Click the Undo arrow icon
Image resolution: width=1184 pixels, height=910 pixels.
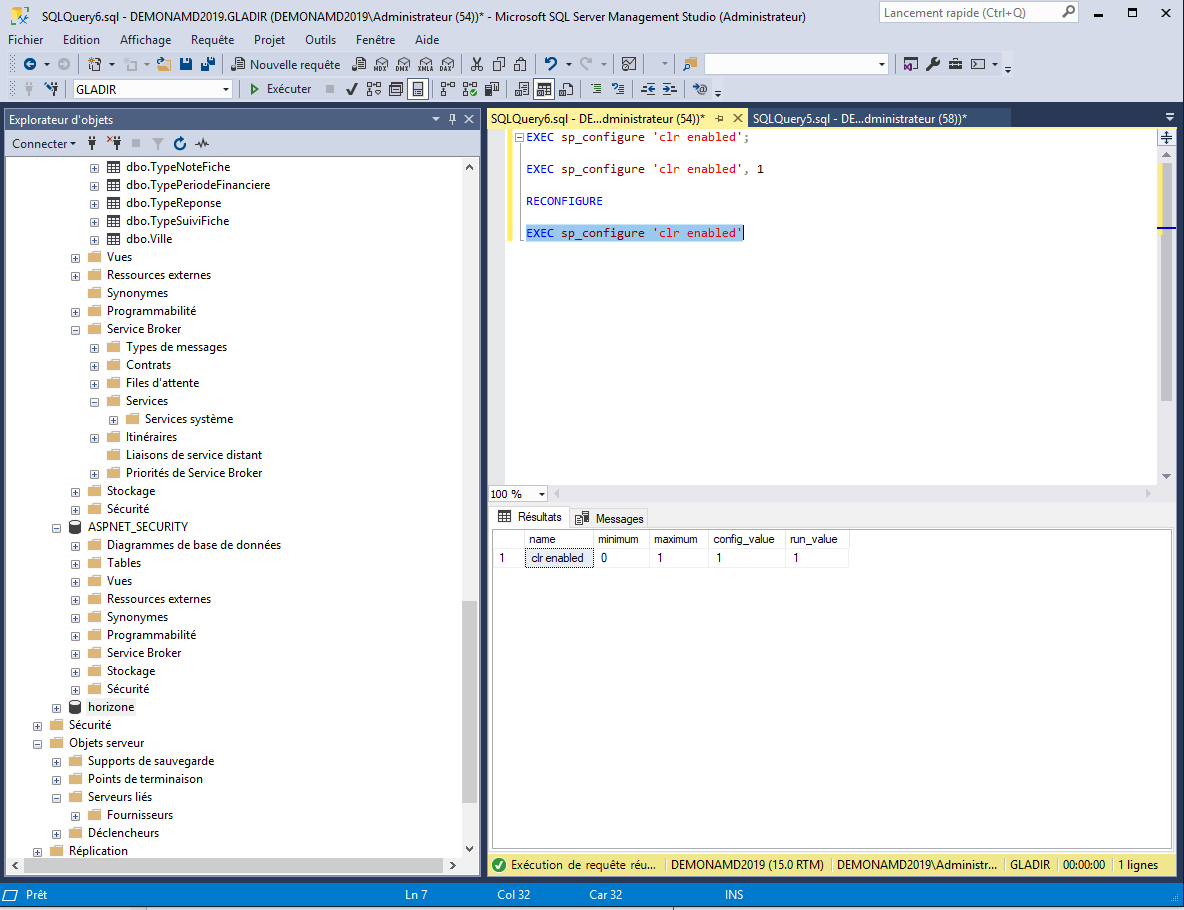[551, 64]
